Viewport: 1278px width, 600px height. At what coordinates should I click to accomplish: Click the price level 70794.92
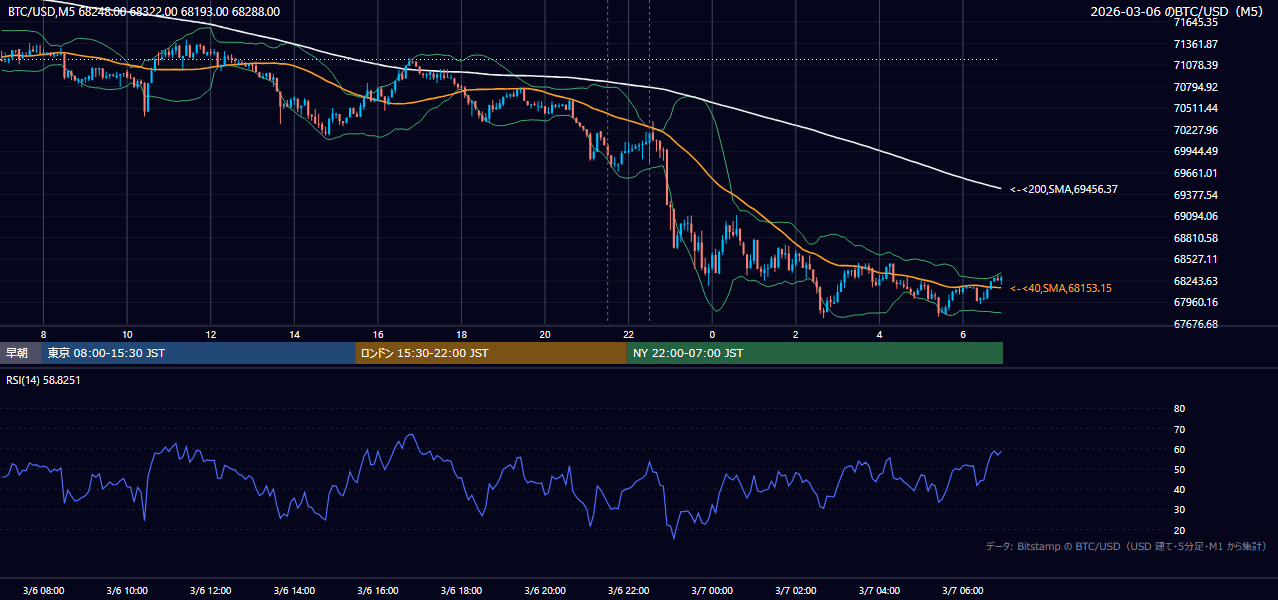pyautogui.click(x=1196, y=87)
